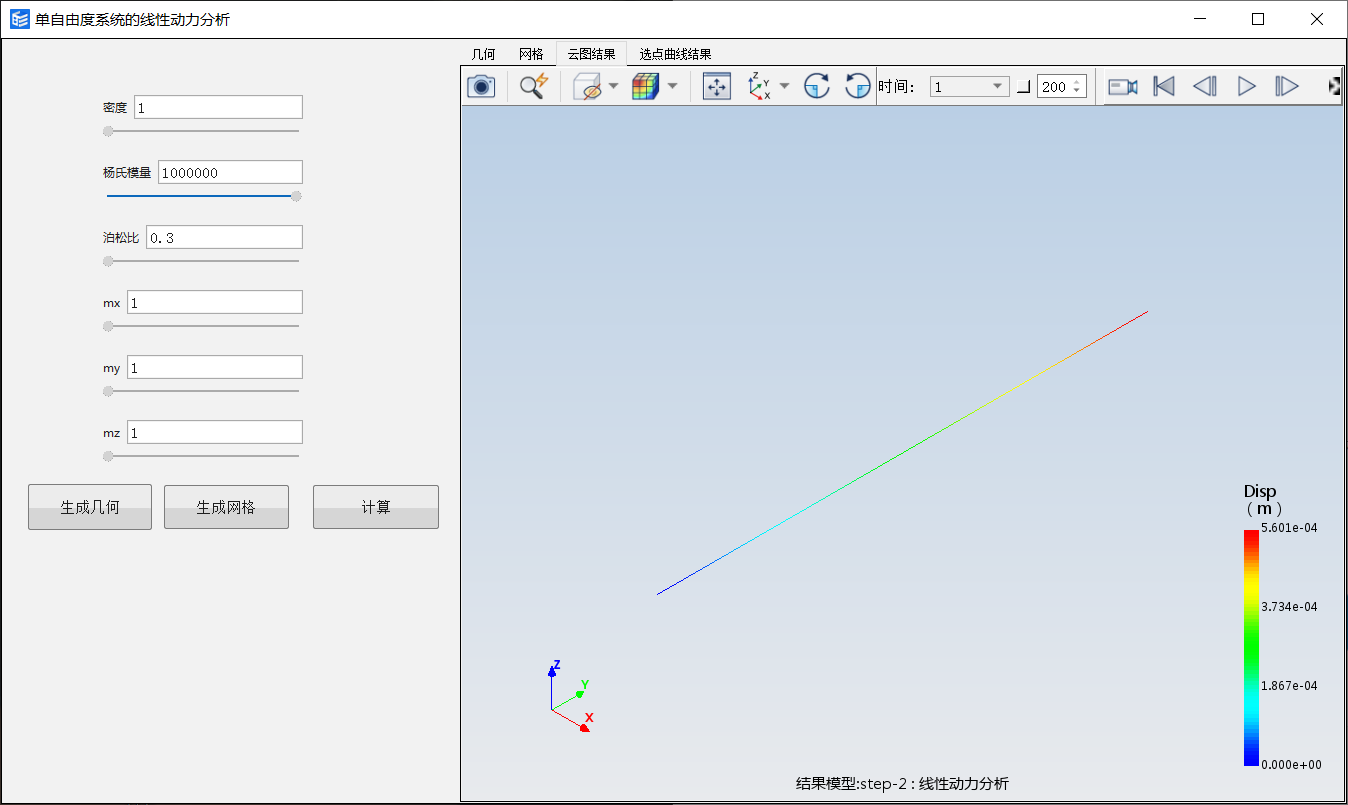Click the my input field
The width and height of the screenshot is (1348, 805).
pos(215,367)
